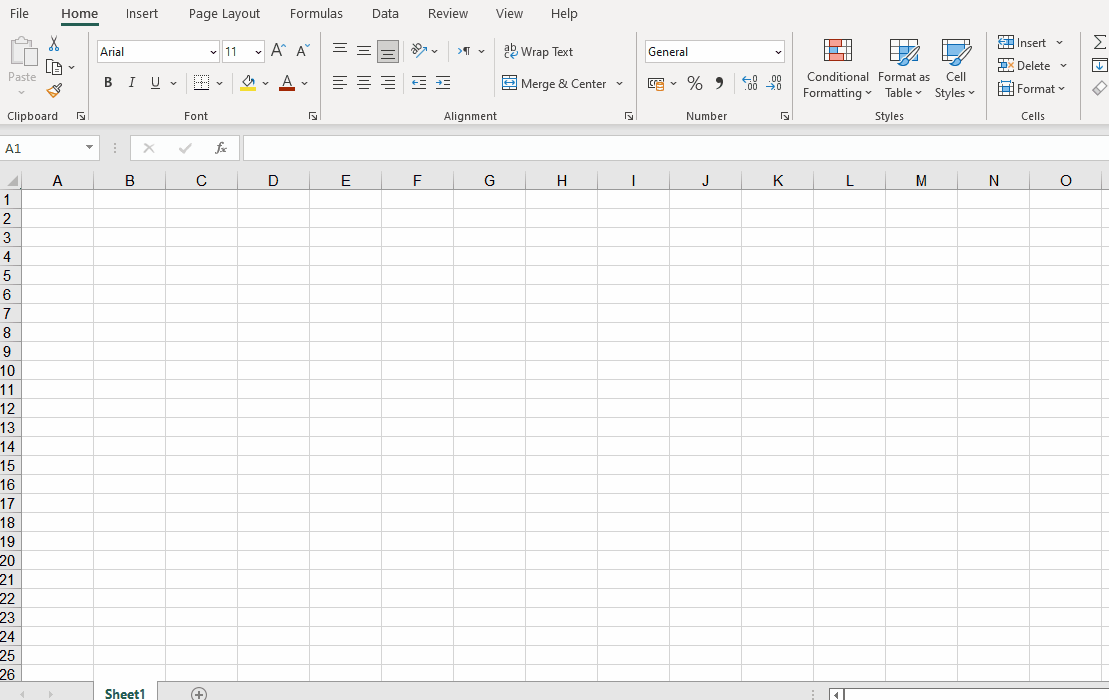Click the Cut scissors icon
The width and height of the screenshot is (1109, 700).
point(54,44)
